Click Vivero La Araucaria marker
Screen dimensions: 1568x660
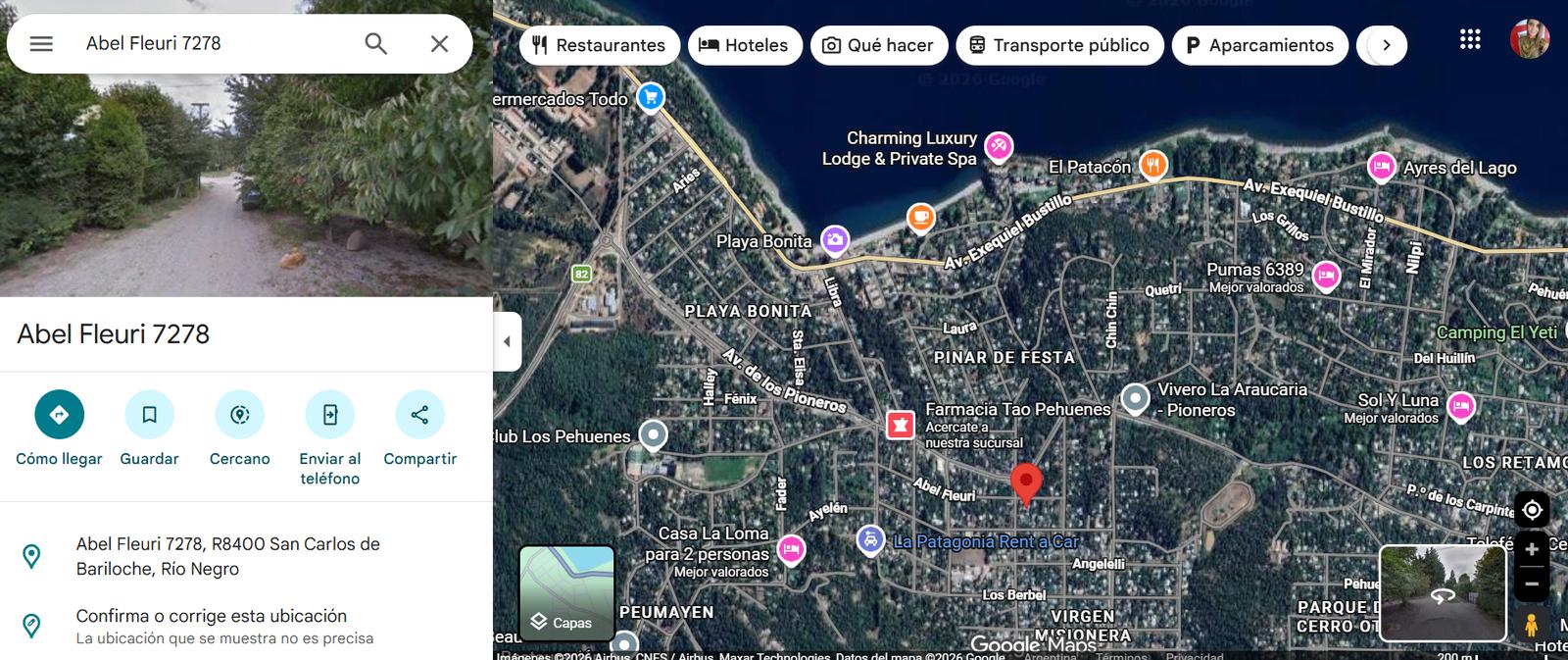pos(1135,398)
